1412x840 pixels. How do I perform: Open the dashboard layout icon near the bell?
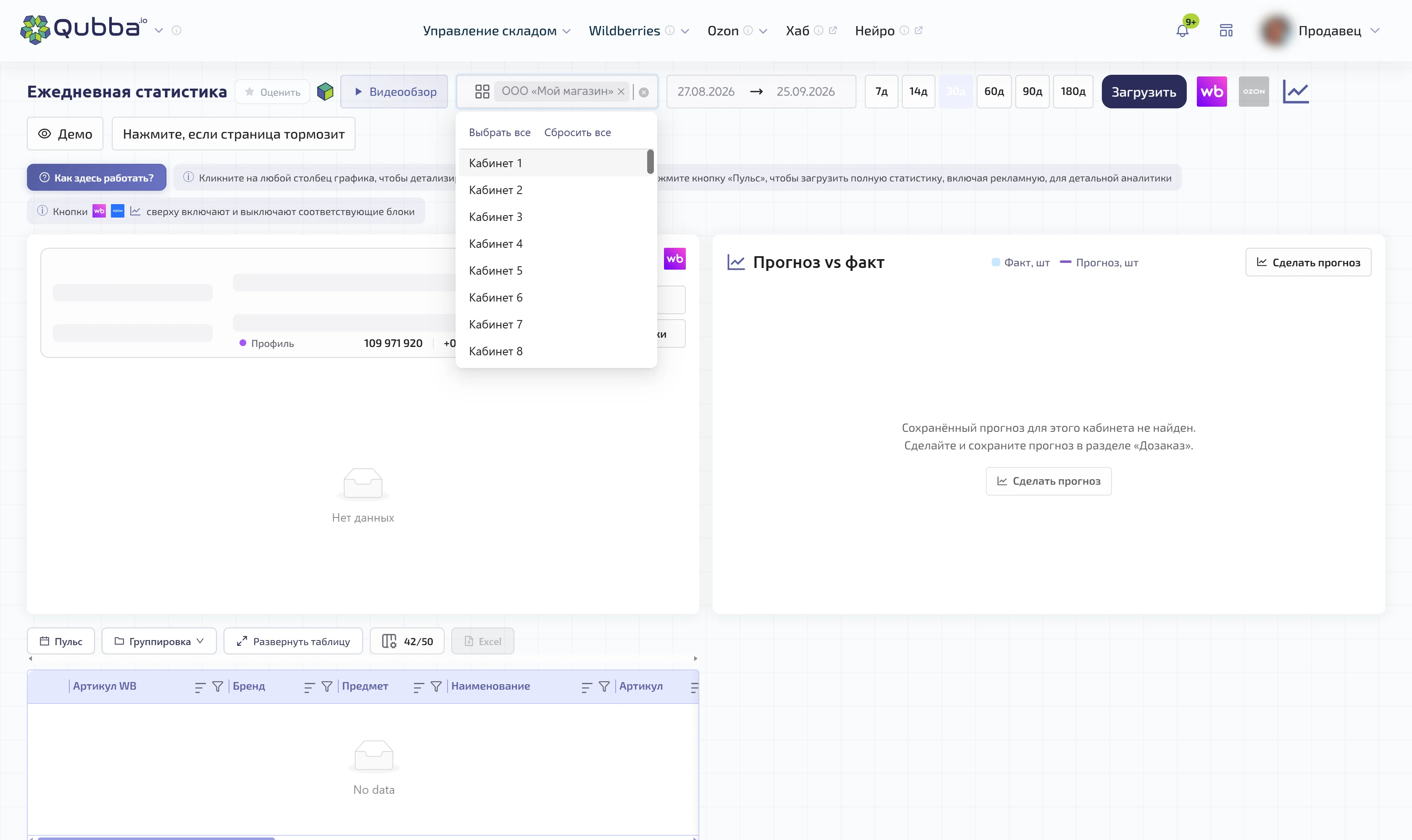pos(1226,31)
